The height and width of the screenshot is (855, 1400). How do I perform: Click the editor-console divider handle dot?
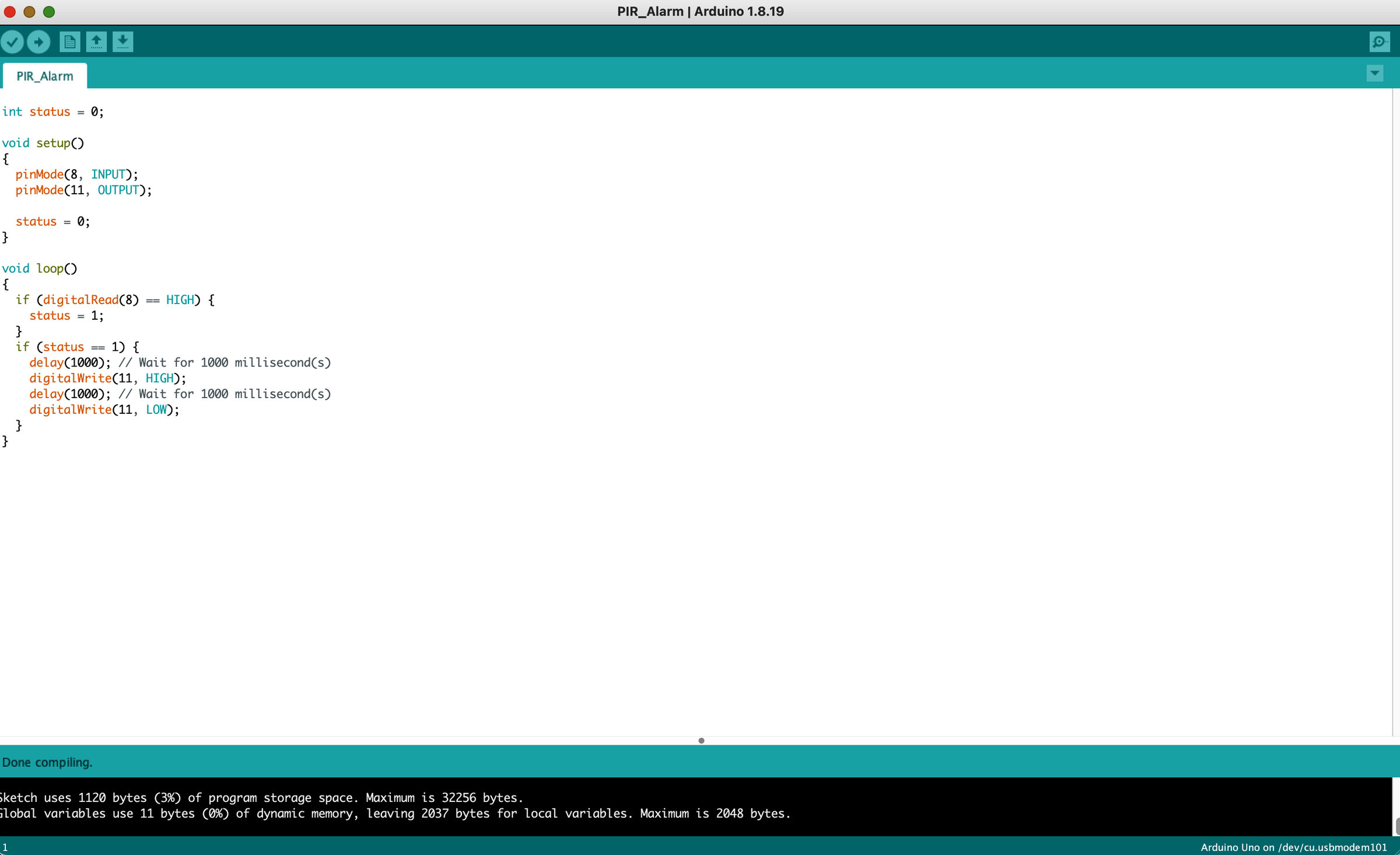(701, 741)
